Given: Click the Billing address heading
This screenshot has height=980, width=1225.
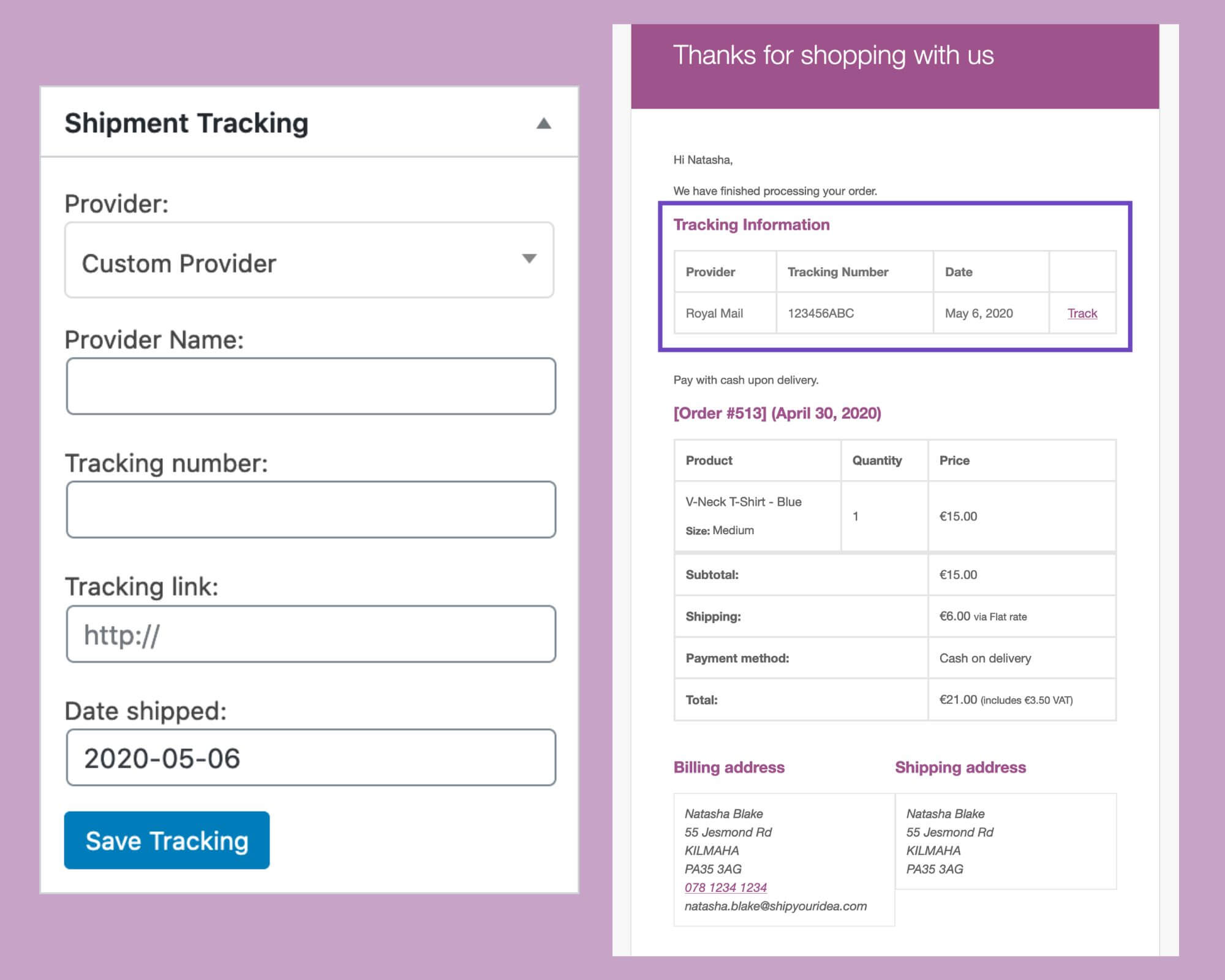Looking at the screenshot, I should coord(729,767).
